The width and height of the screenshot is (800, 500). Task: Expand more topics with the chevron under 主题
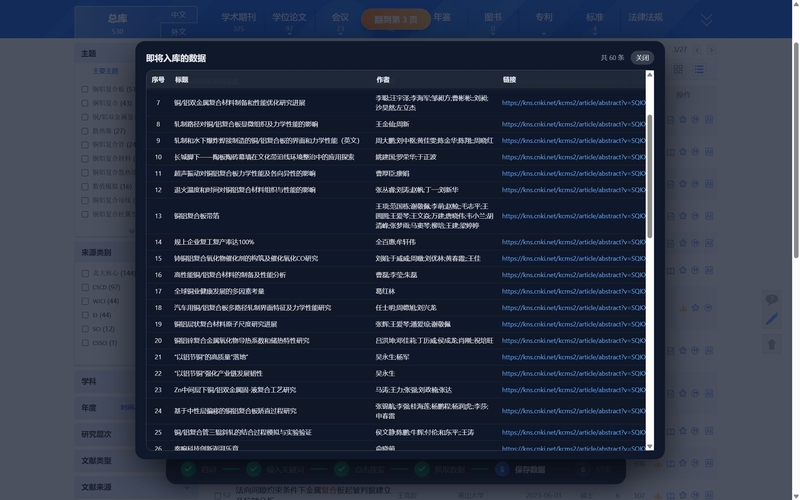(x=131, y=231)
